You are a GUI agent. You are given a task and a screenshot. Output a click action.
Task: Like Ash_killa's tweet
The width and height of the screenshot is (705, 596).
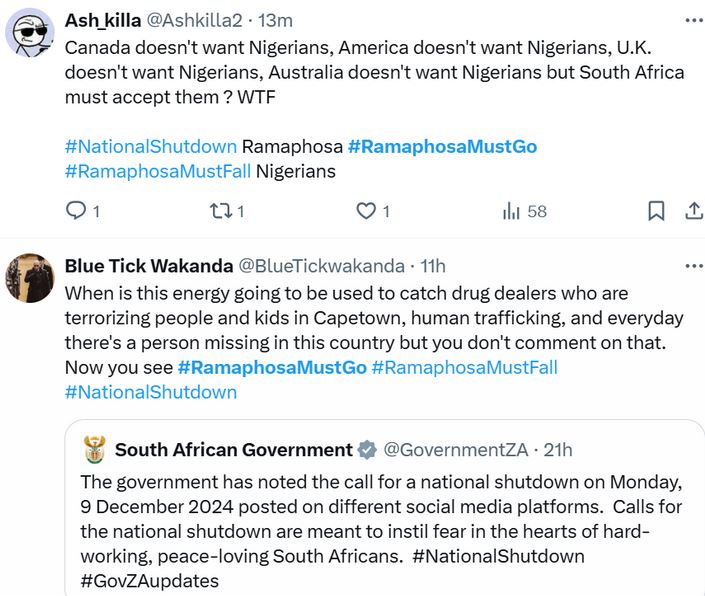pos(367,211)
